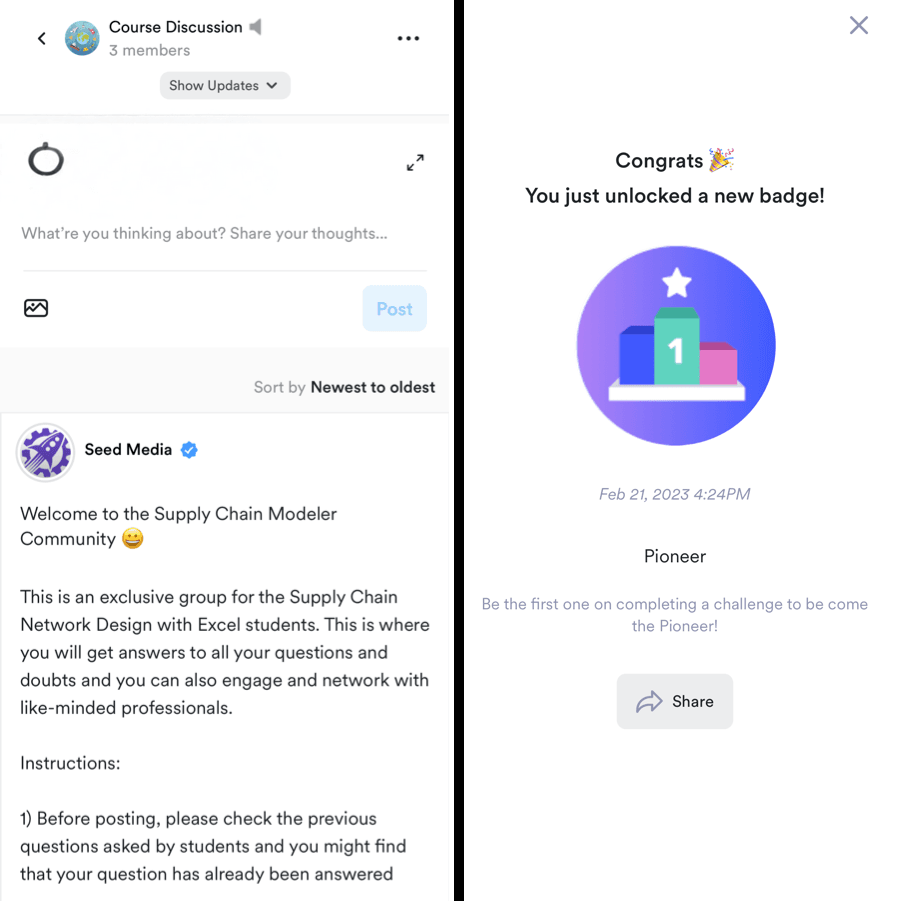This screenshot has width=900, height=901.
Task: Click the blue verified badge icon
Action: click(x=189, y=450)
